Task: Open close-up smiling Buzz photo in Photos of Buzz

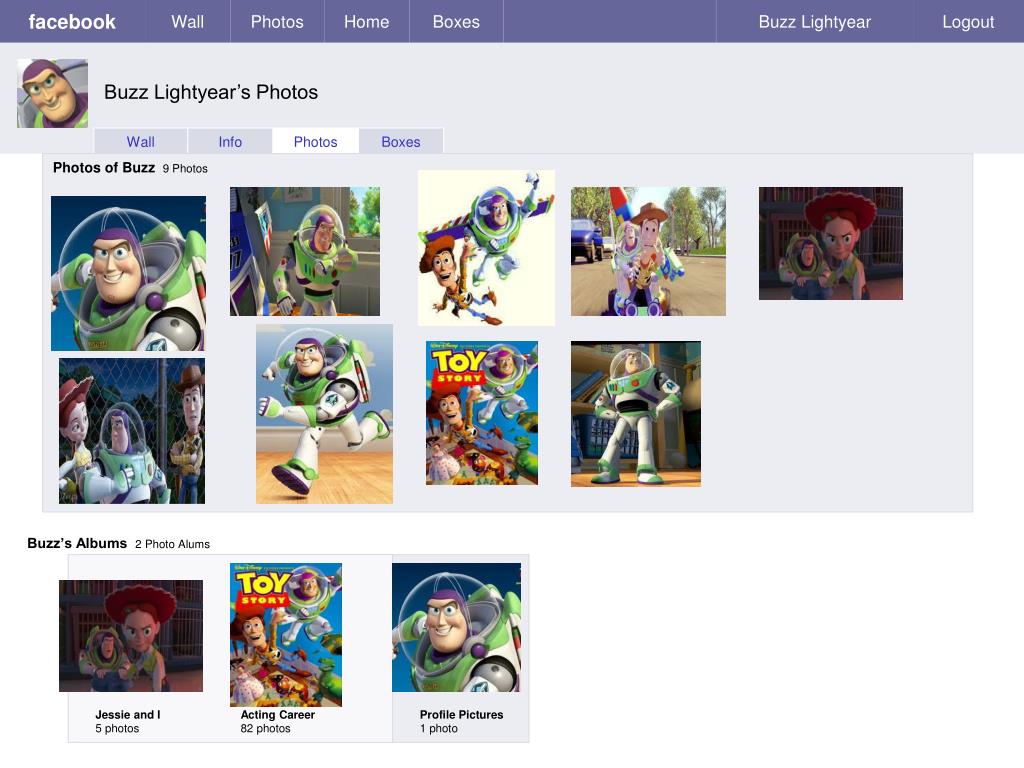Action: (128, 273)
